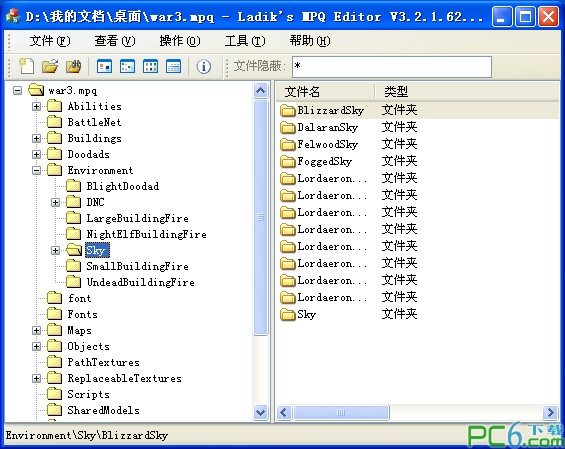This screenshot has width=565, height=449.
Task: Switch to small icons view
Action: pos(128,66)
